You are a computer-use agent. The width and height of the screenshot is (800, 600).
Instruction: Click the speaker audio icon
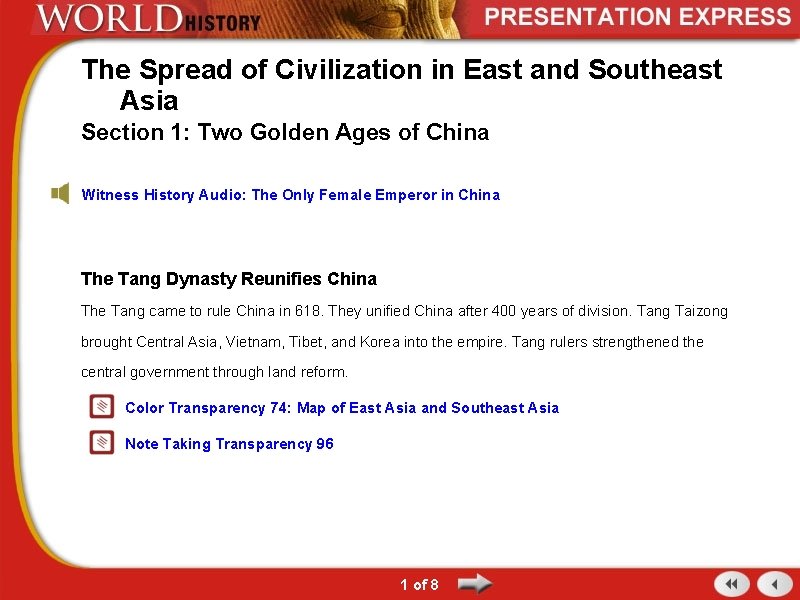(x=60, y=194)
